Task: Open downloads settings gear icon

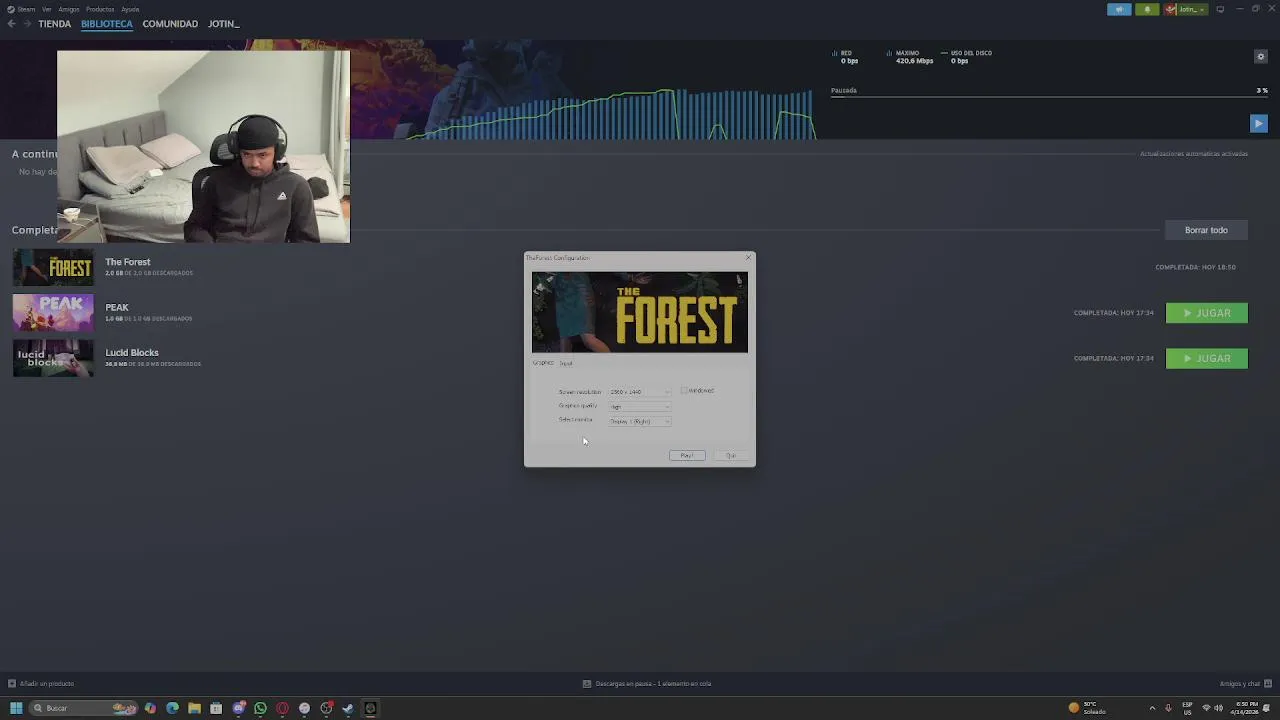Action: [1261, 57]
